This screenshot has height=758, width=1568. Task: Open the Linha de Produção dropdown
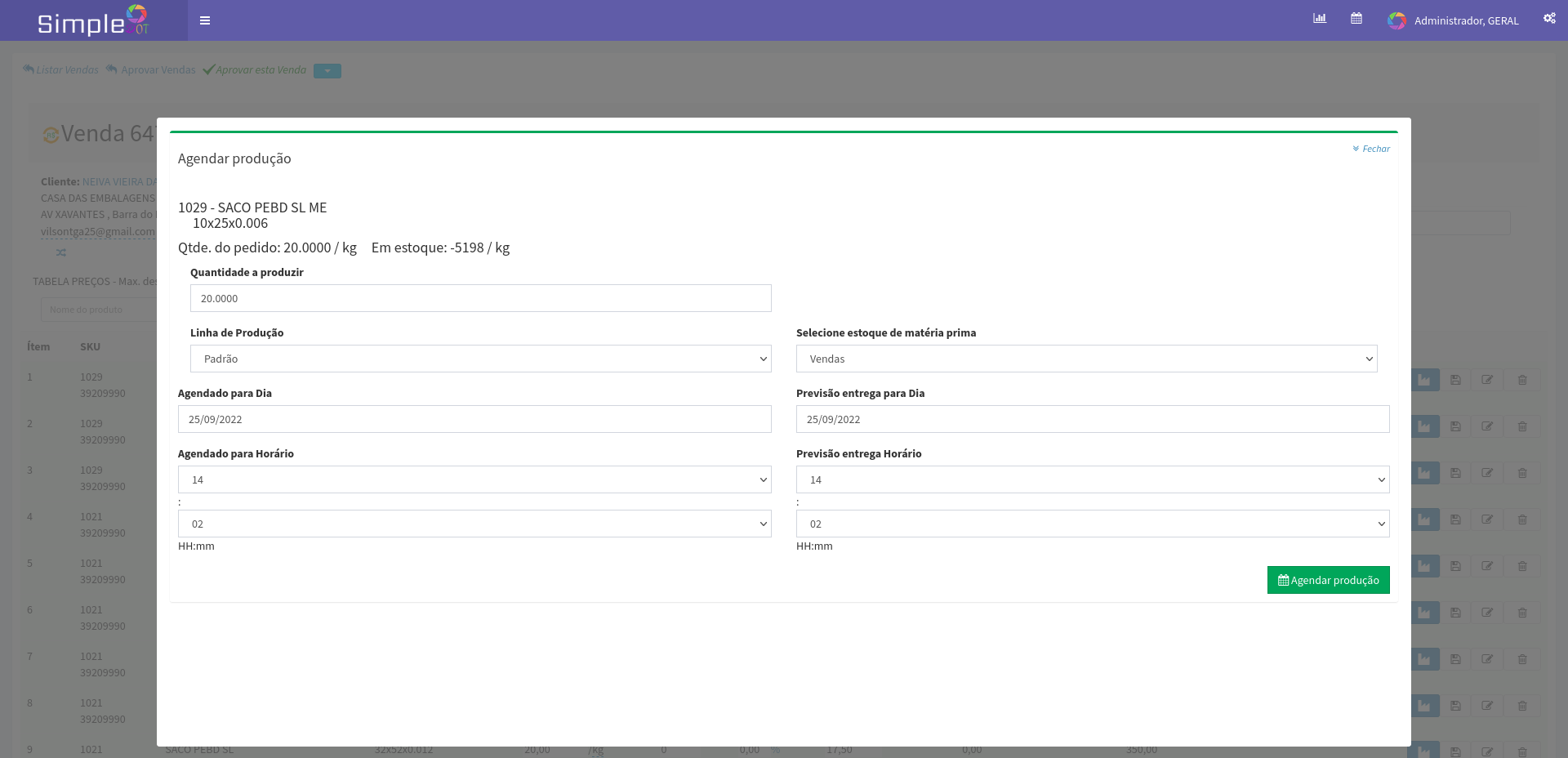480,359
